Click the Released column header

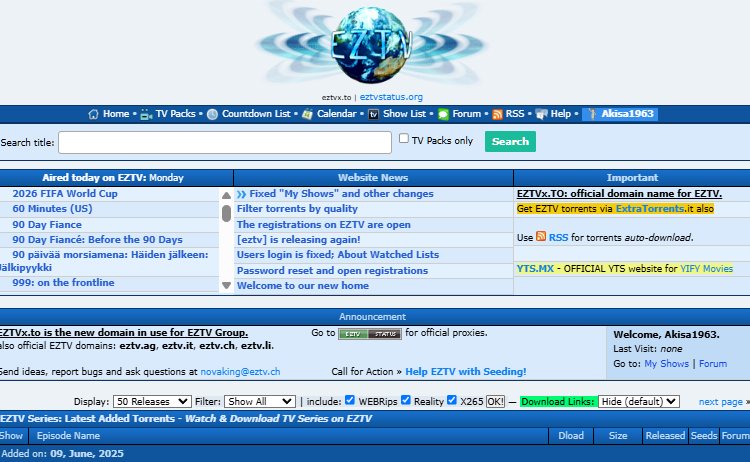(x=665, y=436)
